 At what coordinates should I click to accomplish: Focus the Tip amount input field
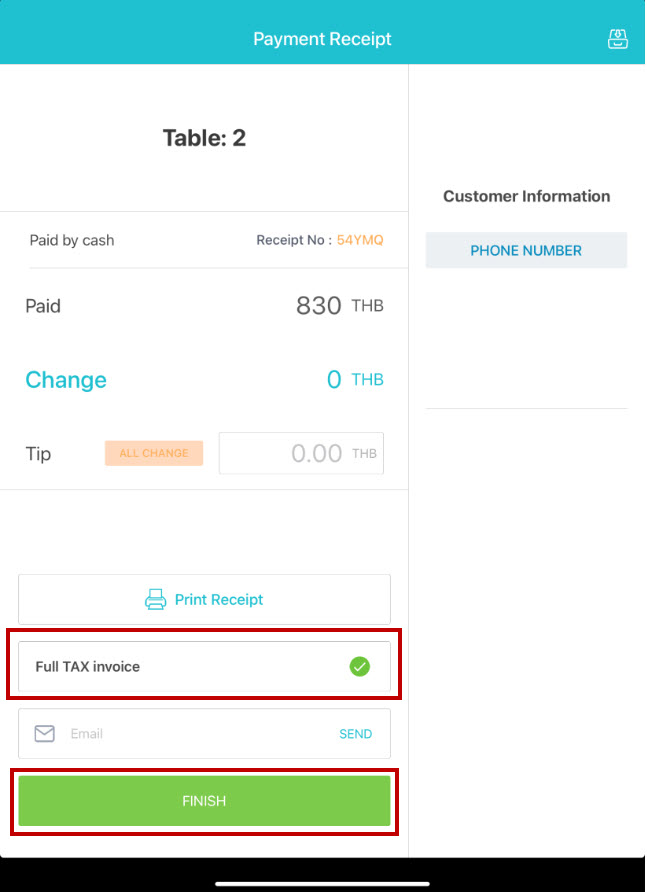tap(290, 454)
